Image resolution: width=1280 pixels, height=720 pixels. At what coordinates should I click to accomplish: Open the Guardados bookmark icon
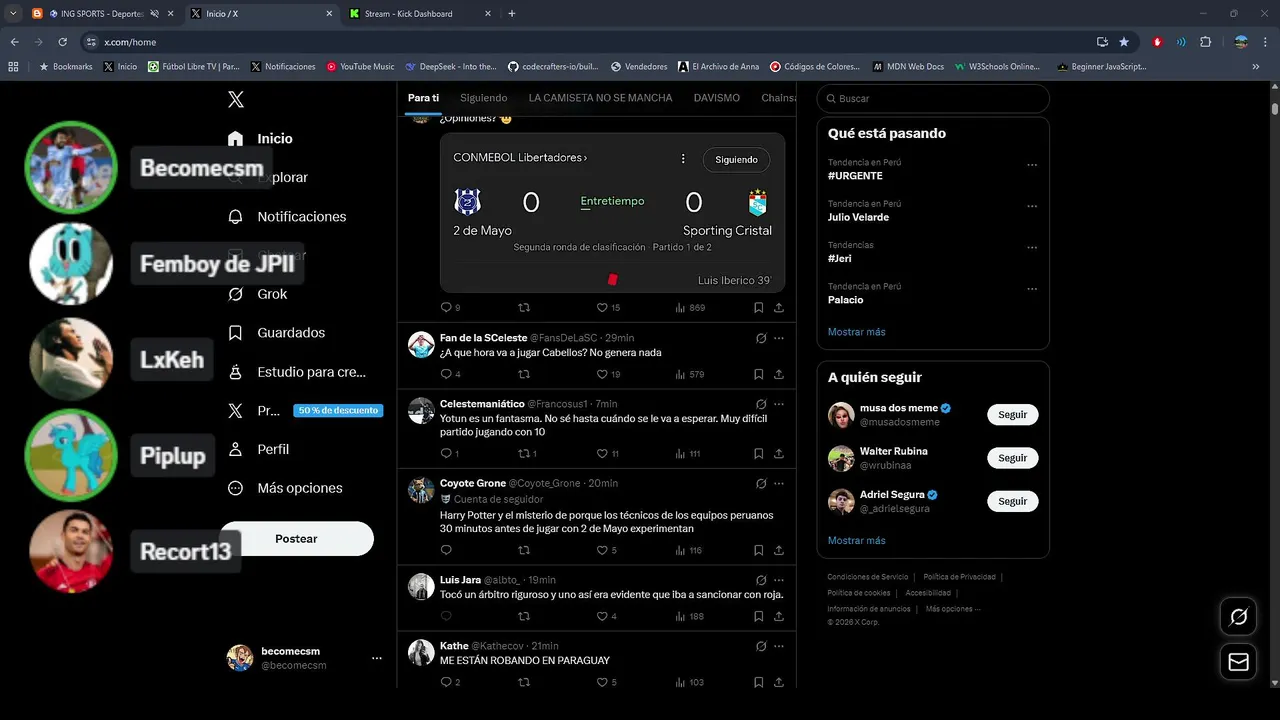tap(236, 332)
